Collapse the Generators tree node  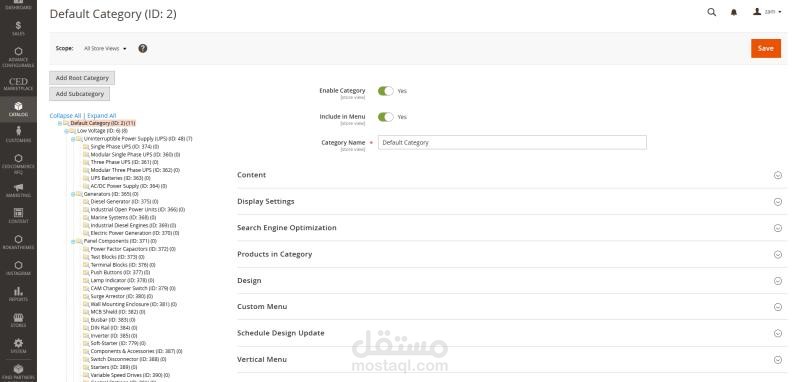[73, 194]
